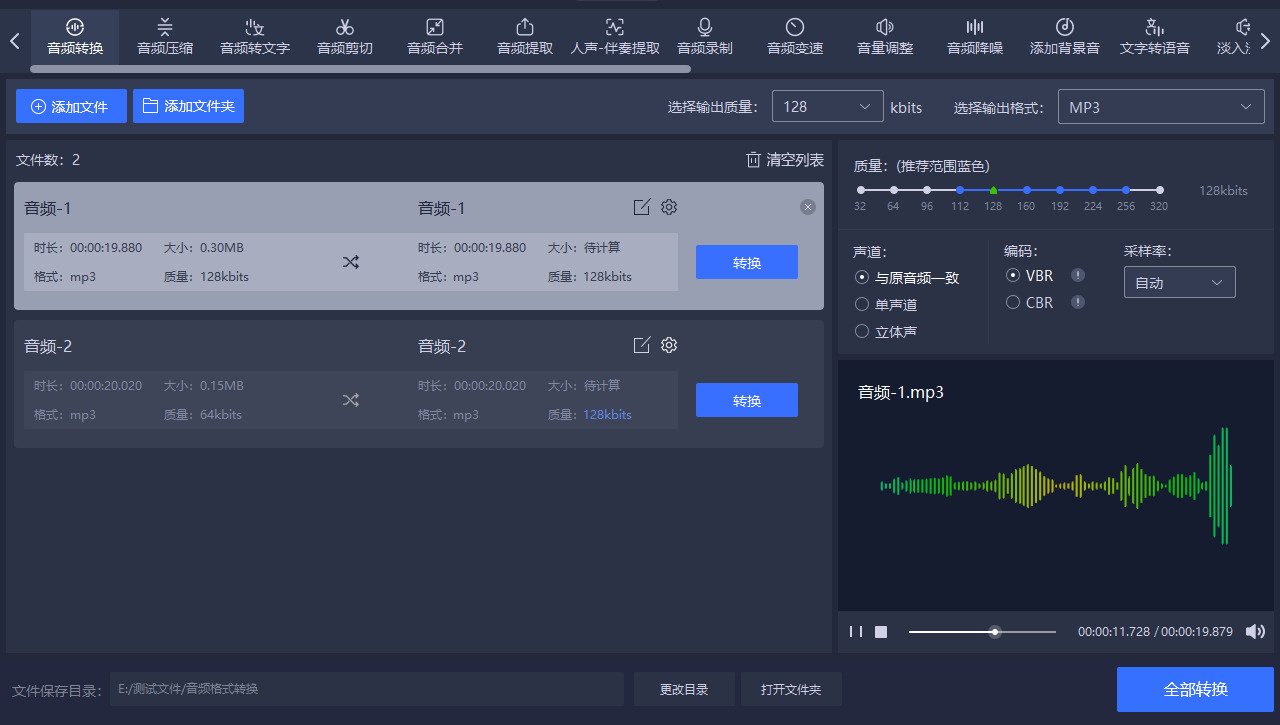Open the 文字转语音 text-to-speech tool
Image resolution: width=1280 pixels, height=725 pixels.
point(1155,36)
